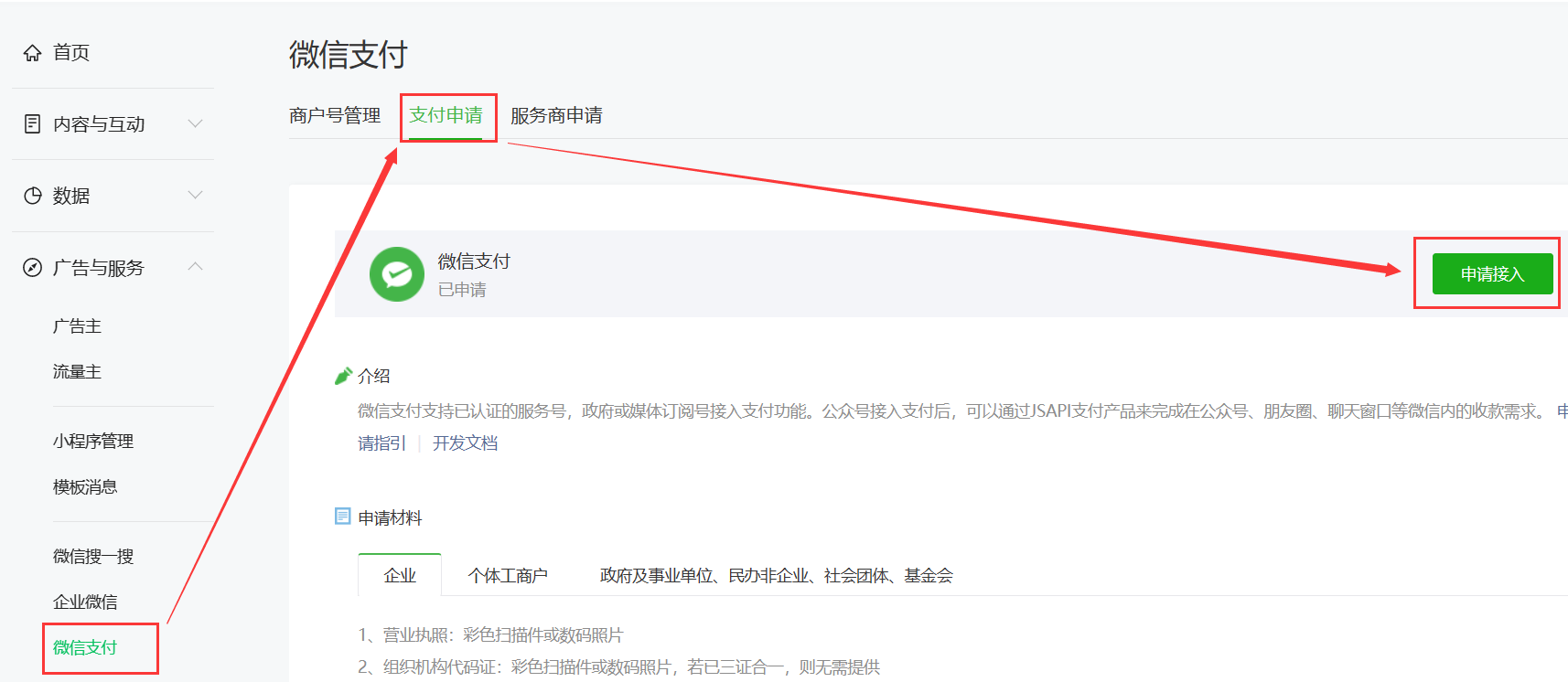Go to 小程序管理 in sidebar
Viewport: 1568px width, 682px height.
point(93,442)
